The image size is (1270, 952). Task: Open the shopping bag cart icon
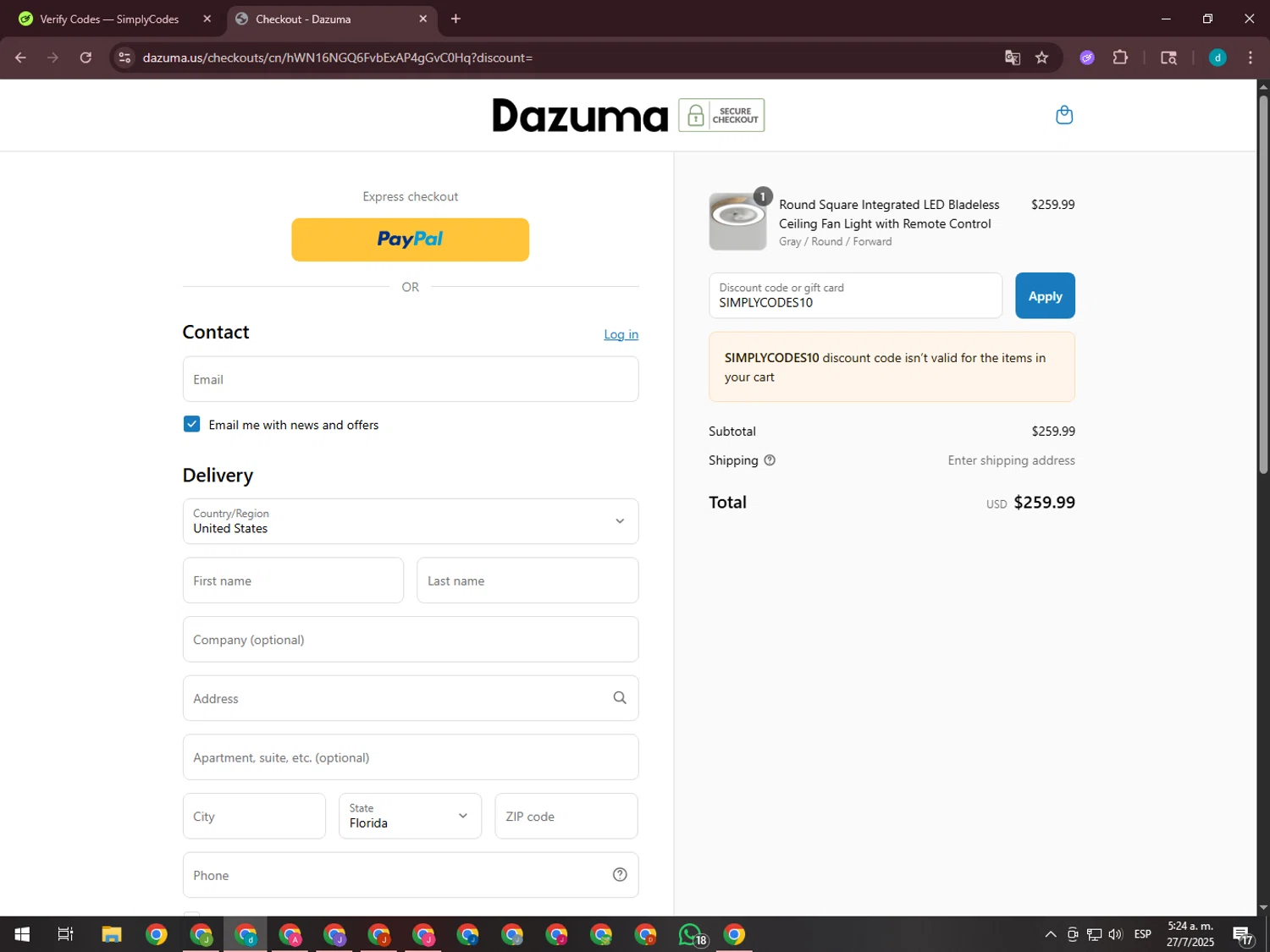click(x=1064, y=115)
